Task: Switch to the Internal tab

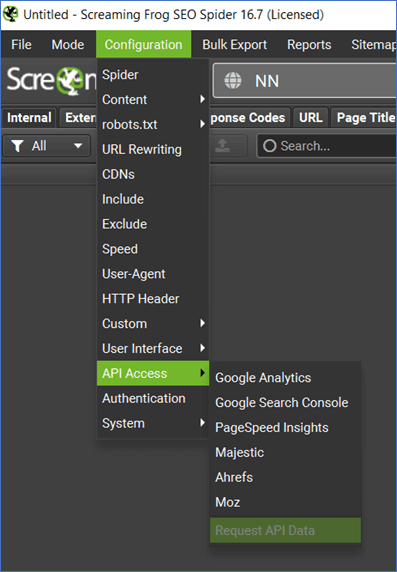Action: click(x=29, y=117)
